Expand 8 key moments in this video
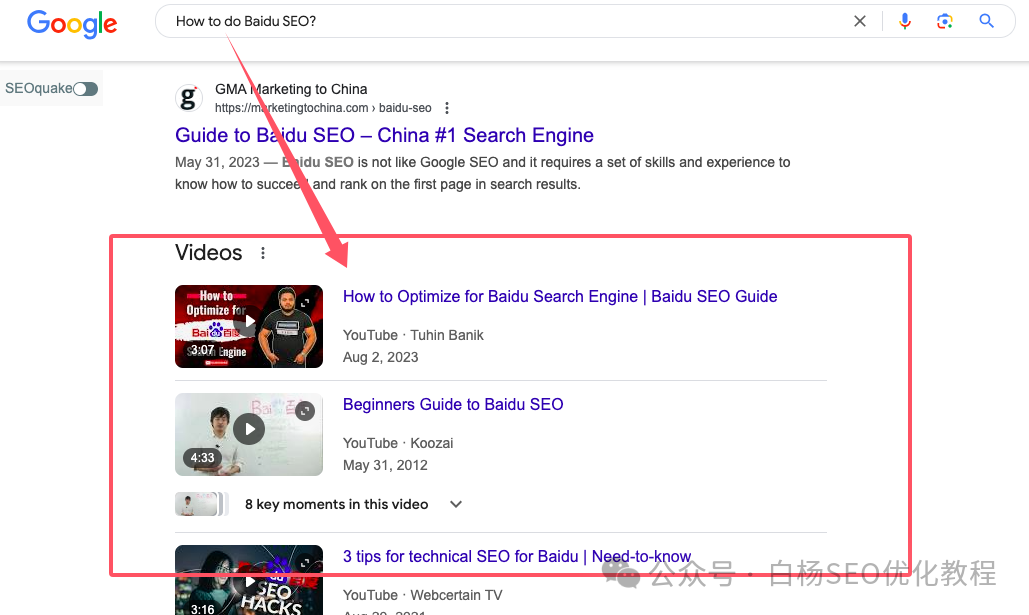Screen dimensions: 1029x615 (455, 504)
